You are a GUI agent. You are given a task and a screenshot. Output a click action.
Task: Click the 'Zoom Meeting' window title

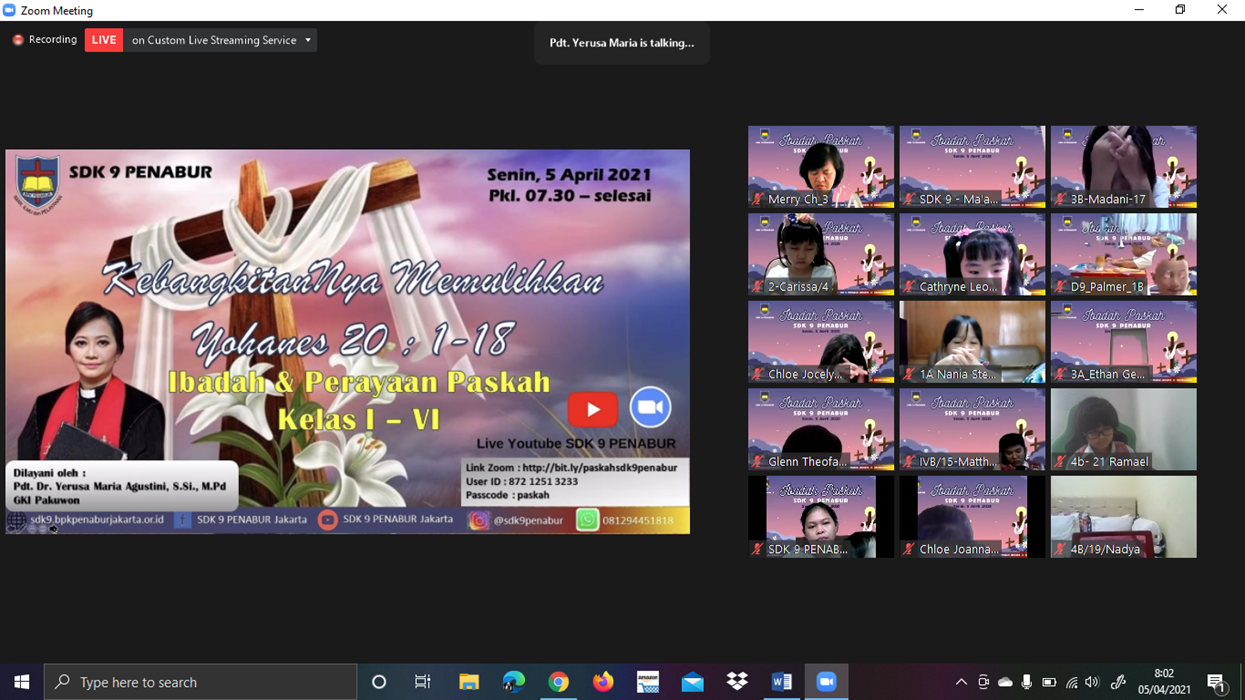tap(57, 10)
